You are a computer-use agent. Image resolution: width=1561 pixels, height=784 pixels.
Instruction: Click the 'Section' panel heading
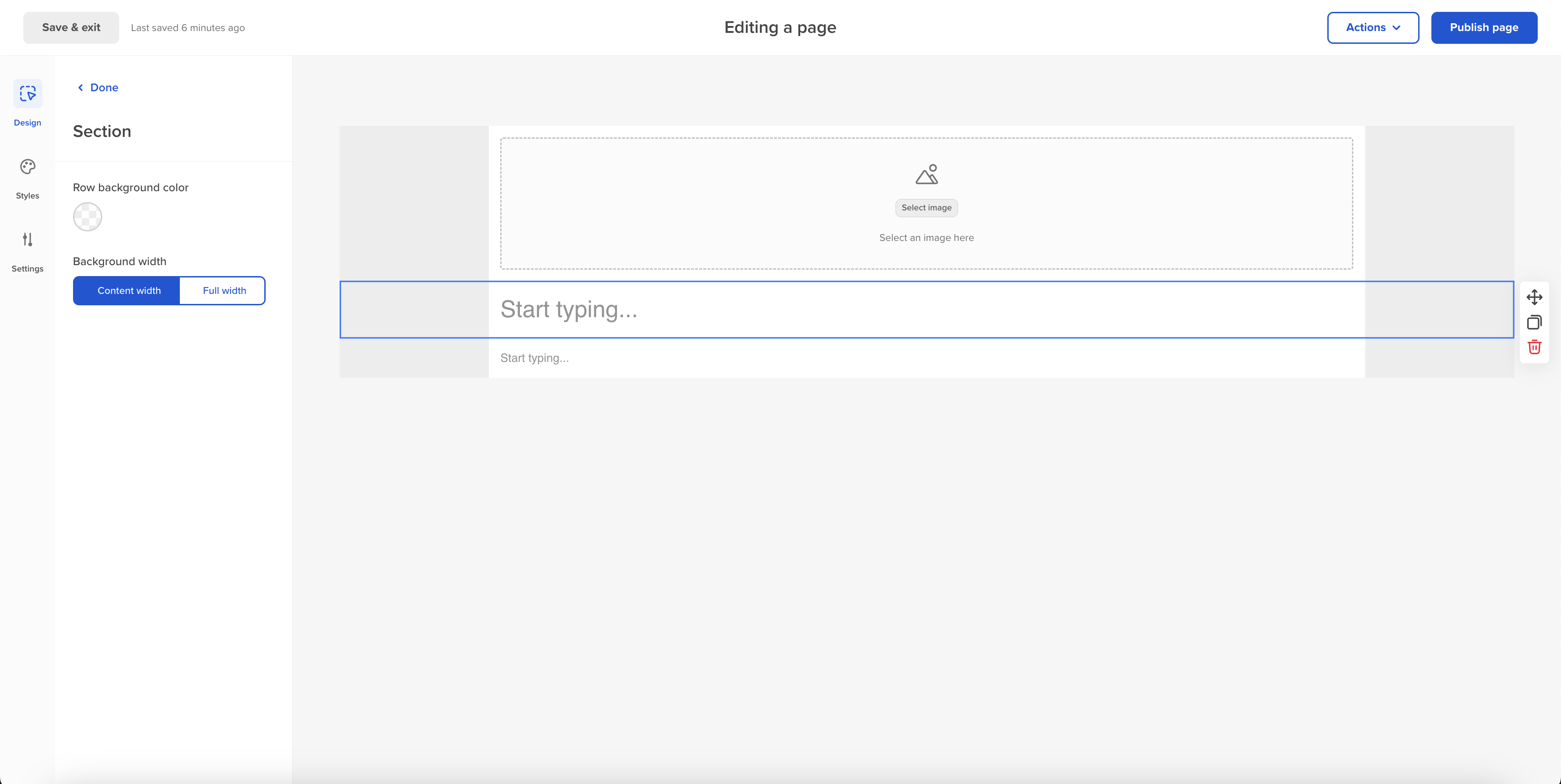pyautogui.click(x=102, y=131)
